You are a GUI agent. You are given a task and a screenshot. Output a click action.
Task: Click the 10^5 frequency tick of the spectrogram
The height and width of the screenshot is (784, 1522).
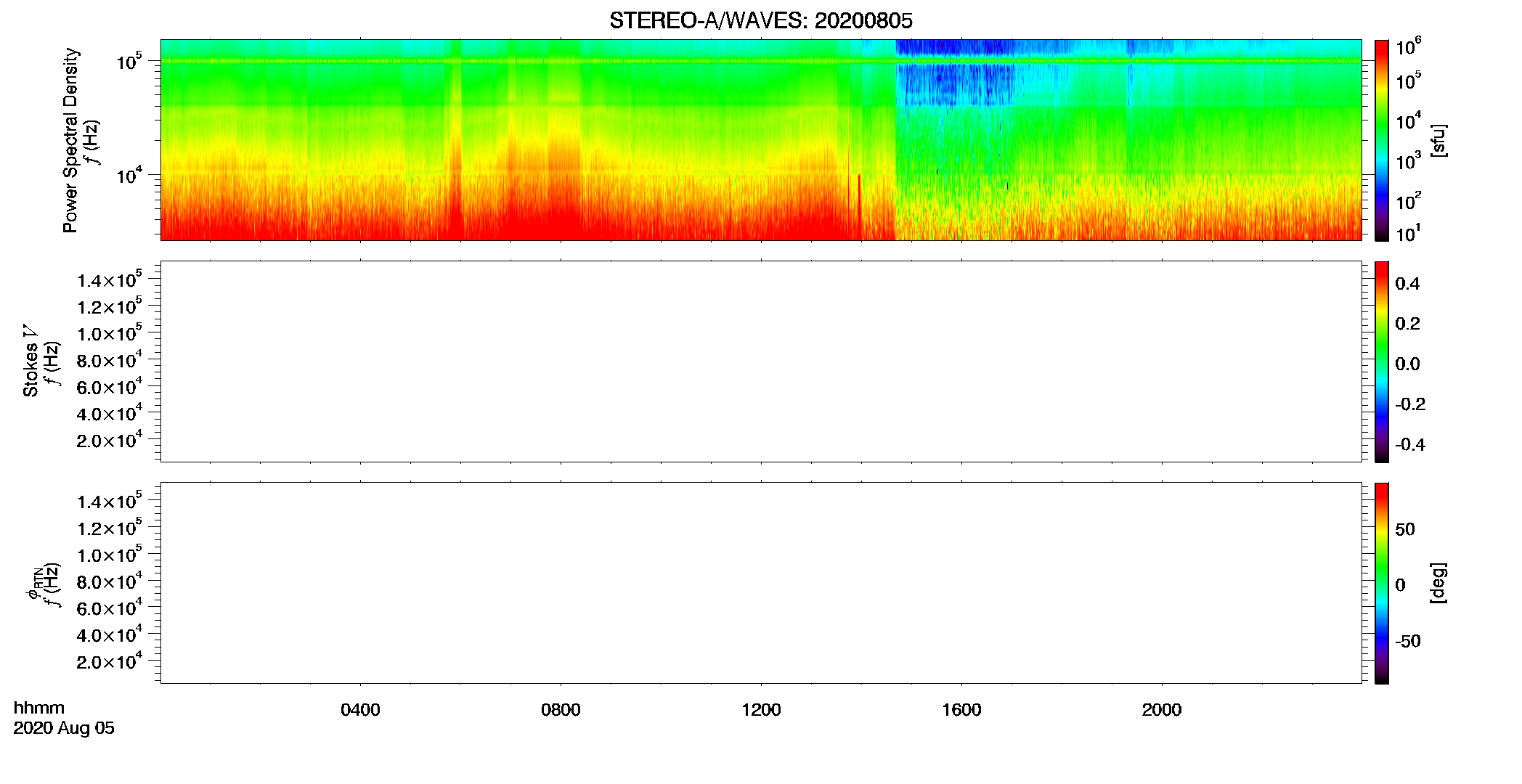coord(129,62)
